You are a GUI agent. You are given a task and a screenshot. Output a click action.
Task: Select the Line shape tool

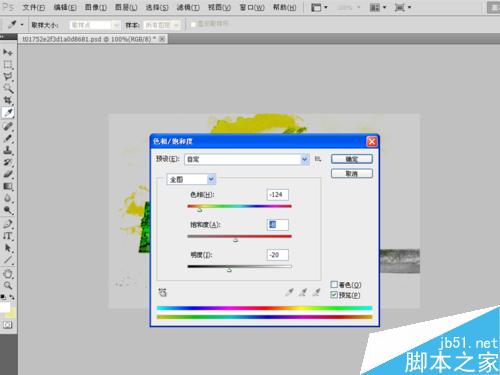click(8, 260)
